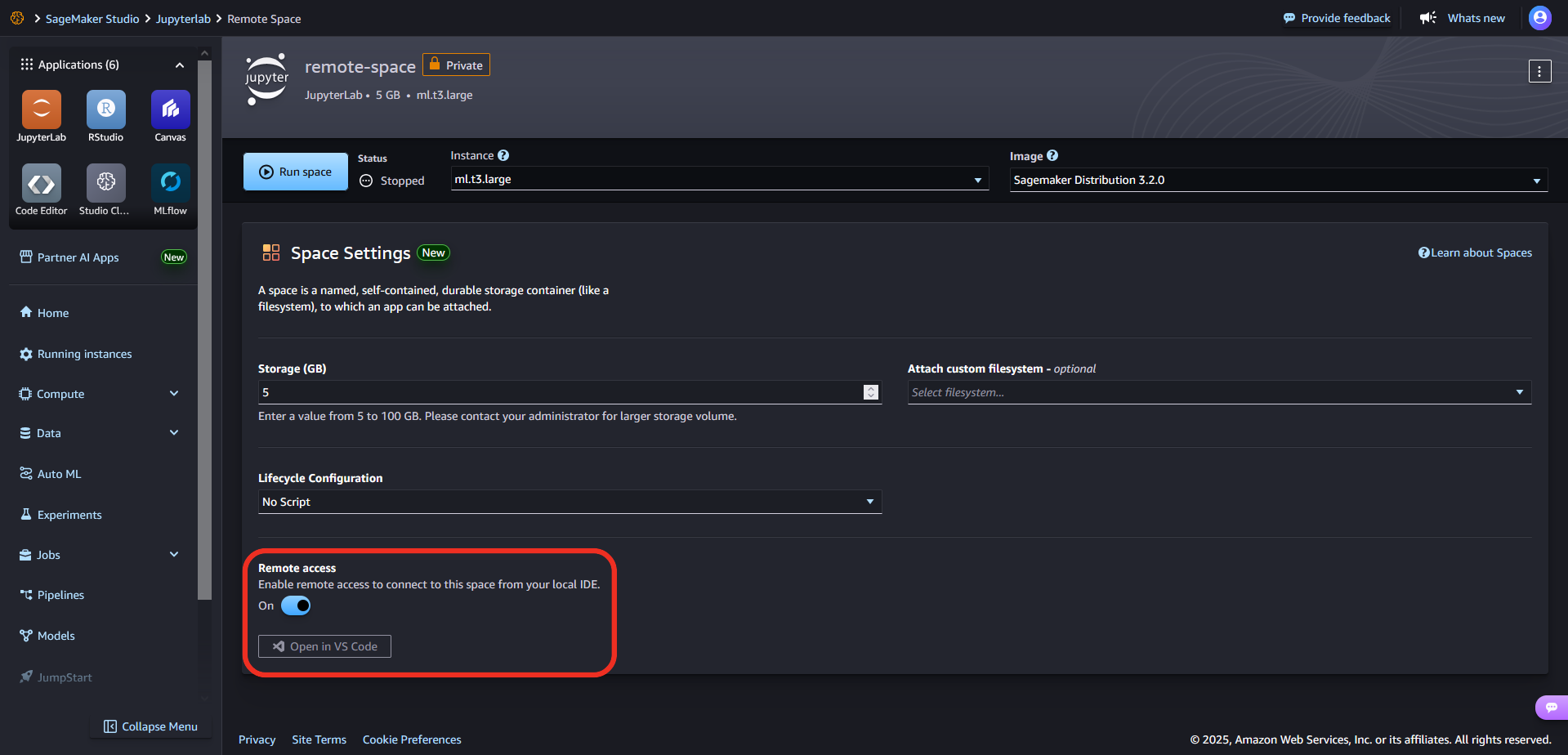Open the Lifecycle Configuration dropdown

(x=570, y=502)
